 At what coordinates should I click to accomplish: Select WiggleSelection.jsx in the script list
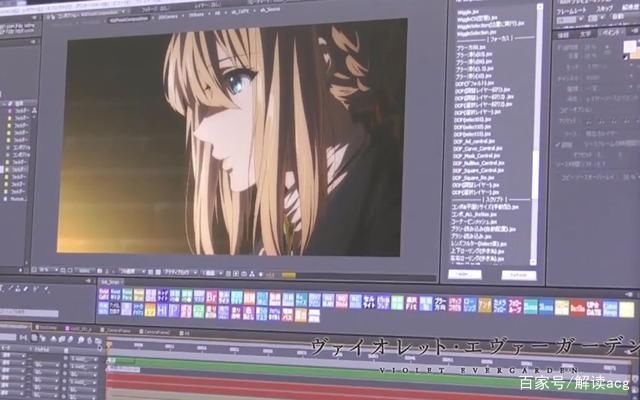click(x=477, y=33)
